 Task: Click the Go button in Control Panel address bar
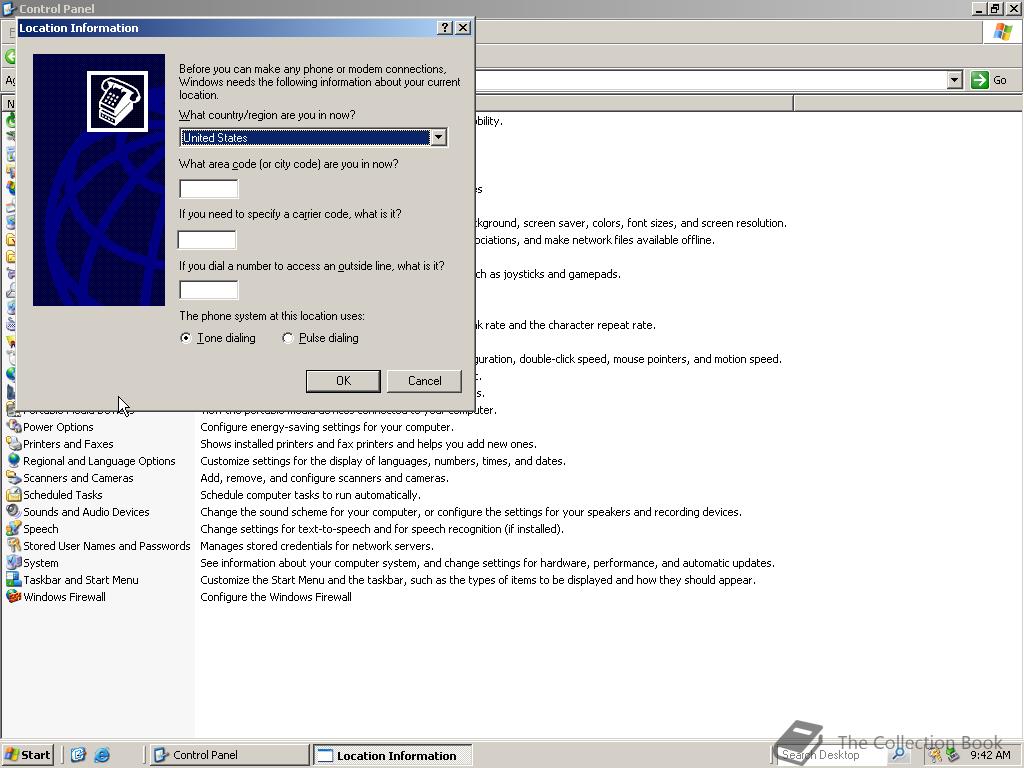[990, 80]
